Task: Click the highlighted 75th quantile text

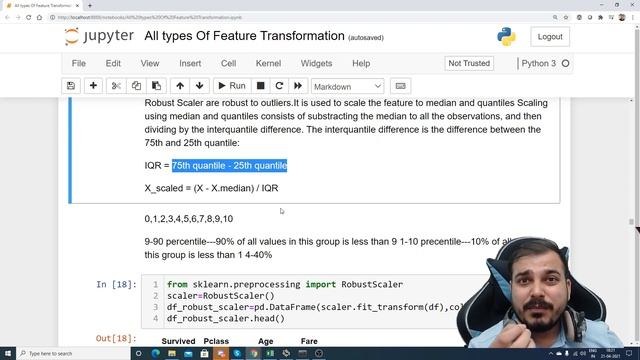Action: [229, 165]
